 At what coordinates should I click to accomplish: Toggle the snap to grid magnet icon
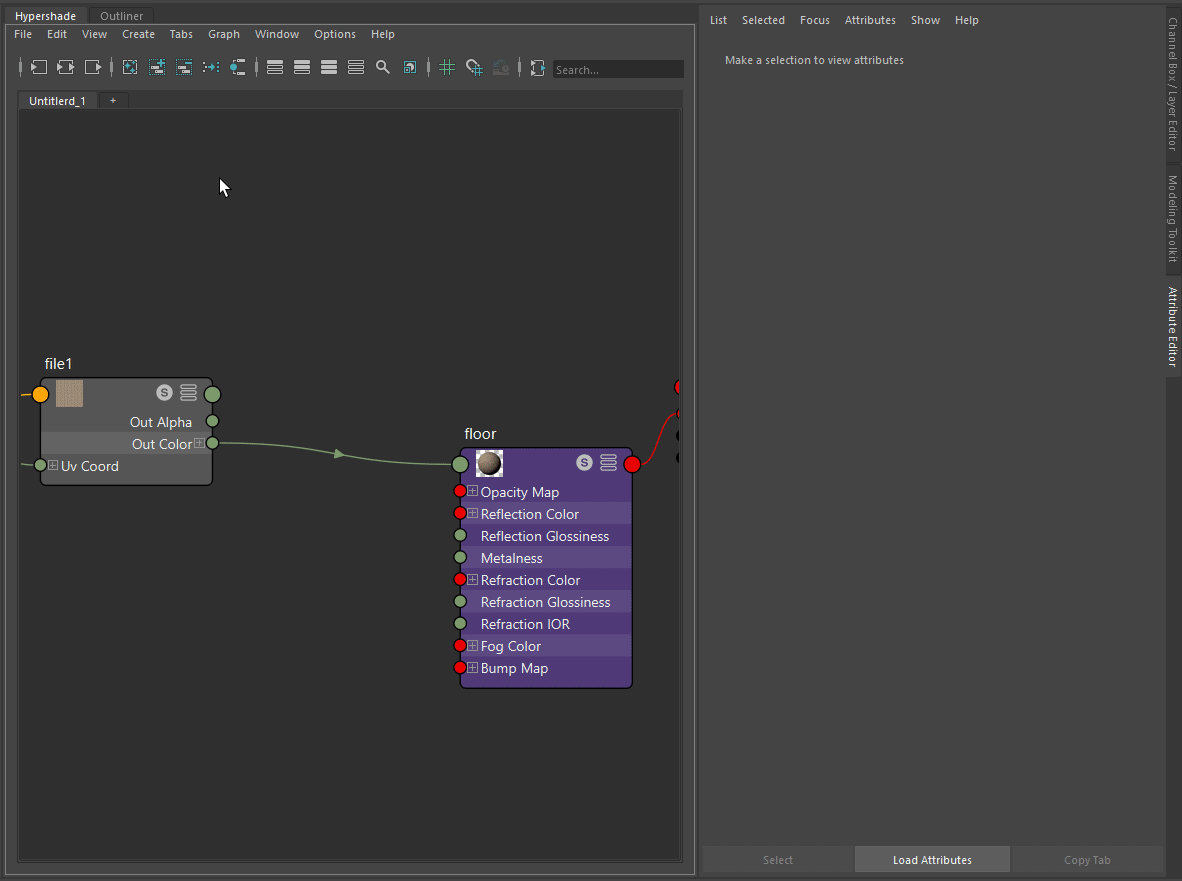[x=474, y=67]
